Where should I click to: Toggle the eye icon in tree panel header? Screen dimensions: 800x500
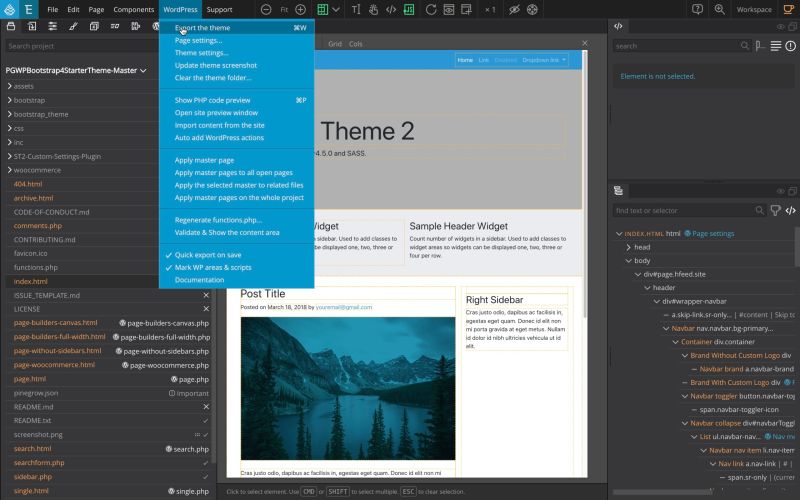pos(780,191)
